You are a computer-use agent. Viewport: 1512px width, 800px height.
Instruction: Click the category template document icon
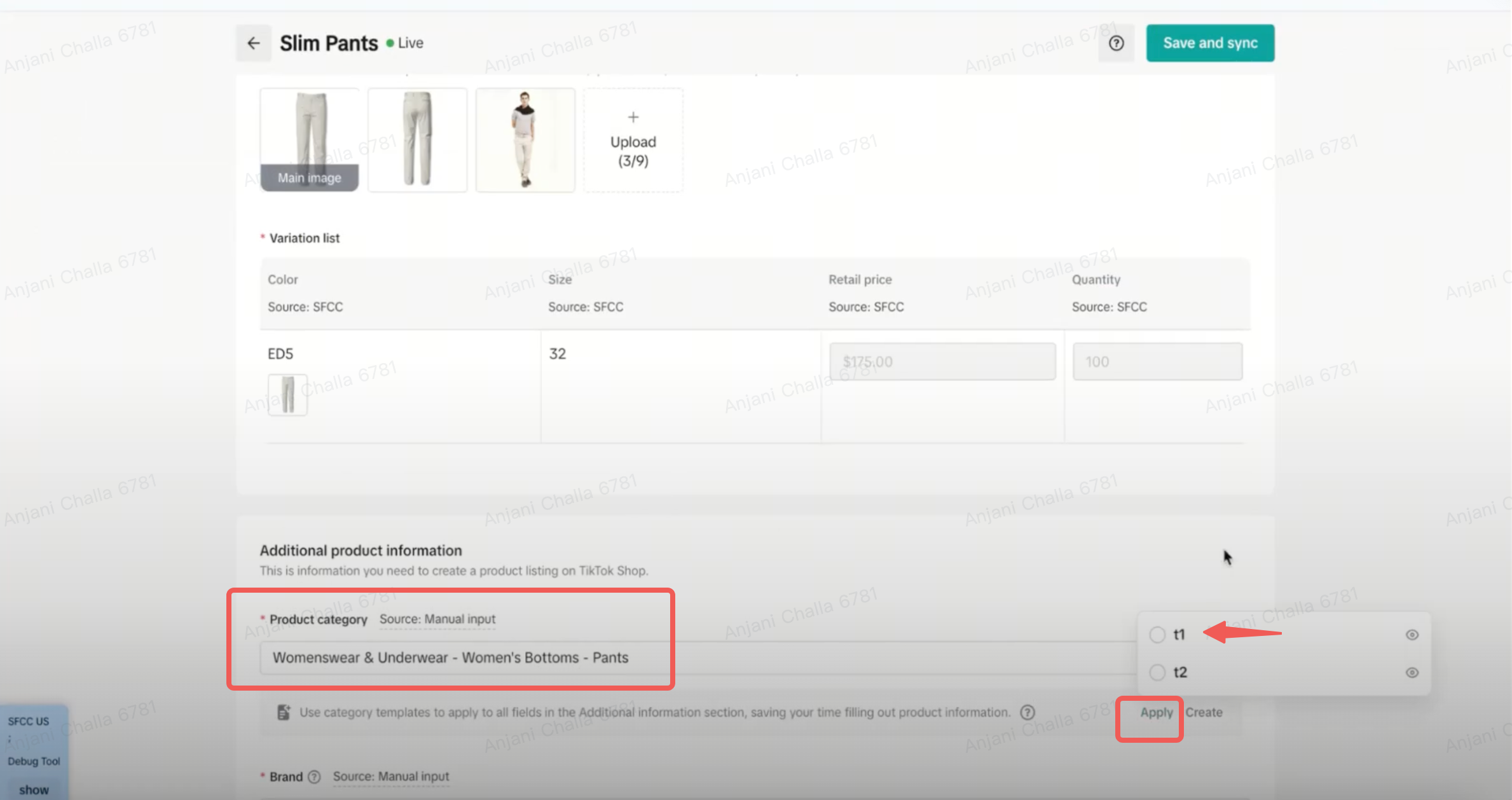click(x=284, y=712)
